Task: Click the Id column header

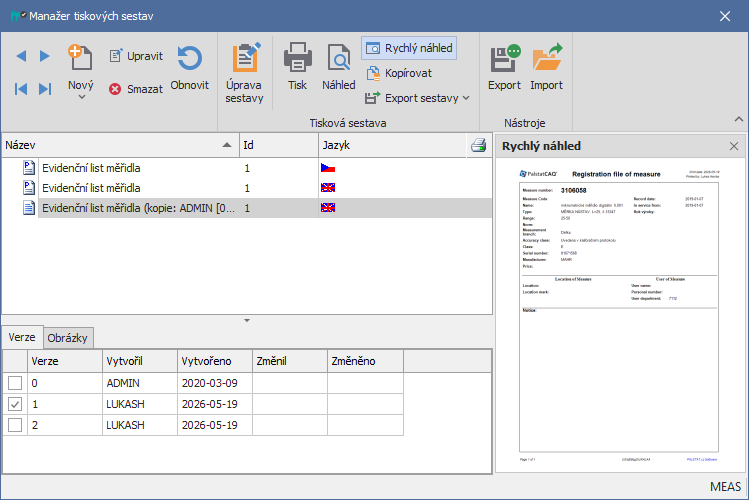Action: point(279,145)
